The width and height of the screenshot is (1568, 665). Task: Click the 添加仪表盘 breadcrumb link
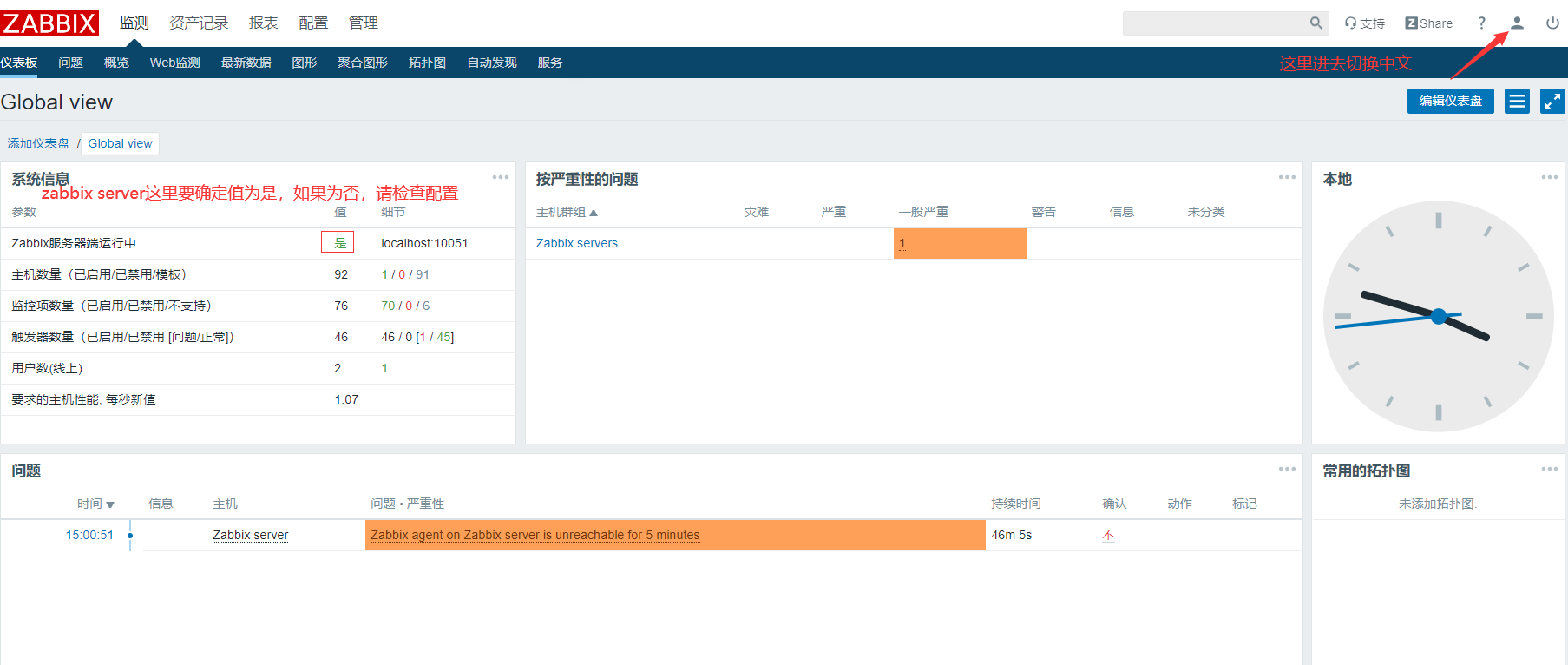click(x=39, y=143)
